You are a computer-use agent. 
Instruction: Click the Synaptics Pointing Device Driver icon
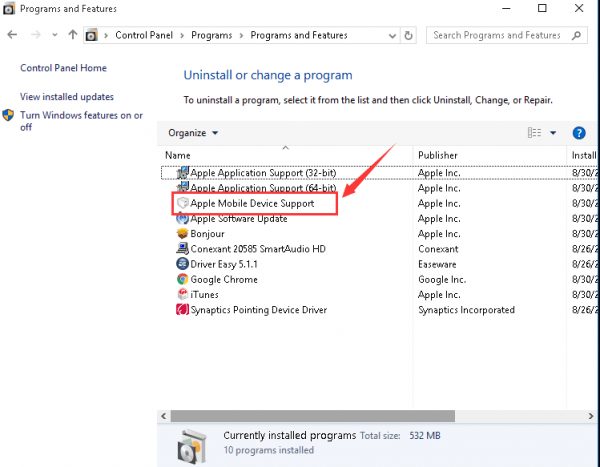183,310
